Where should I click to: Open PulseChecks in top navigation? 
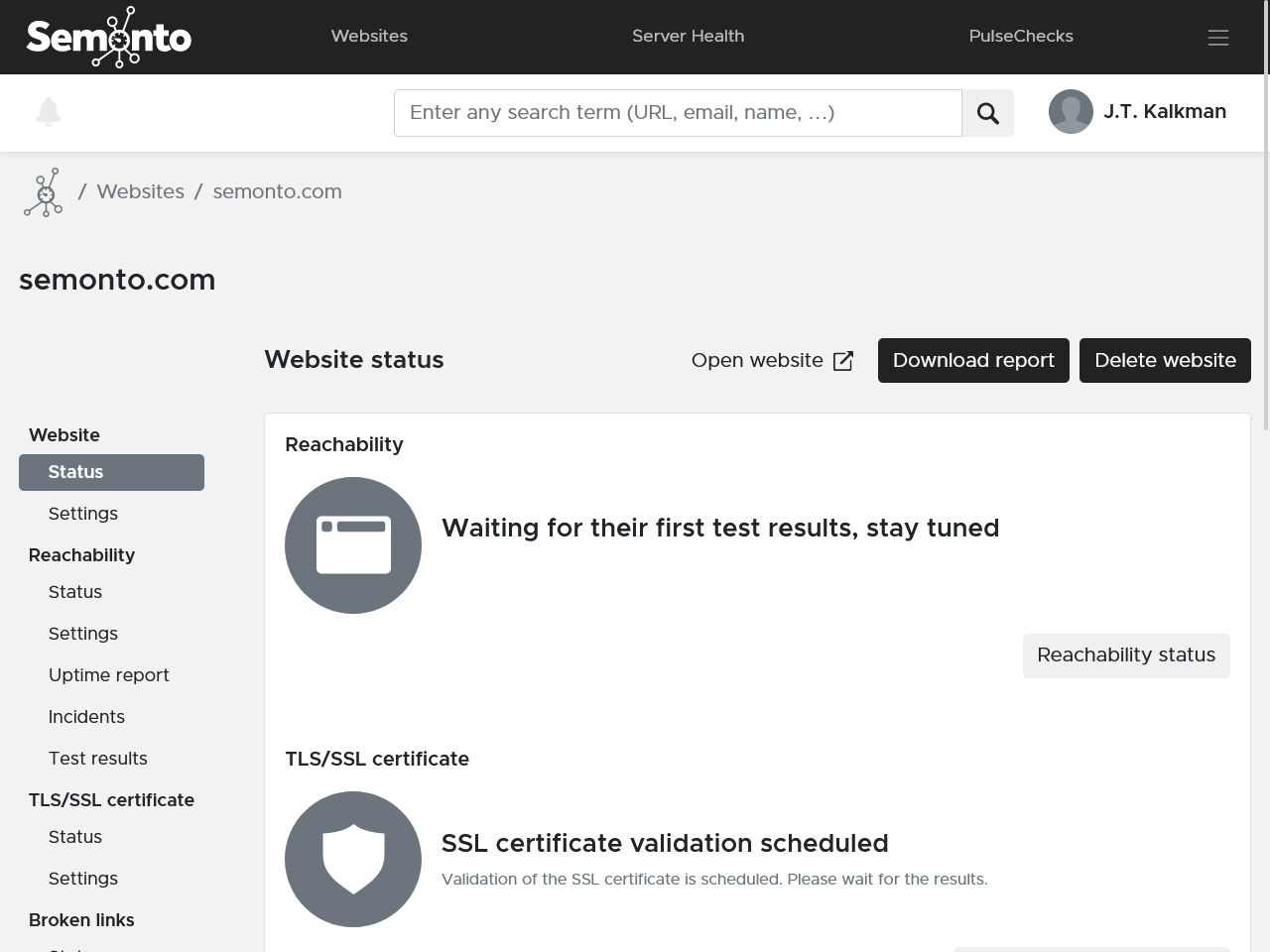[1021, 36]
